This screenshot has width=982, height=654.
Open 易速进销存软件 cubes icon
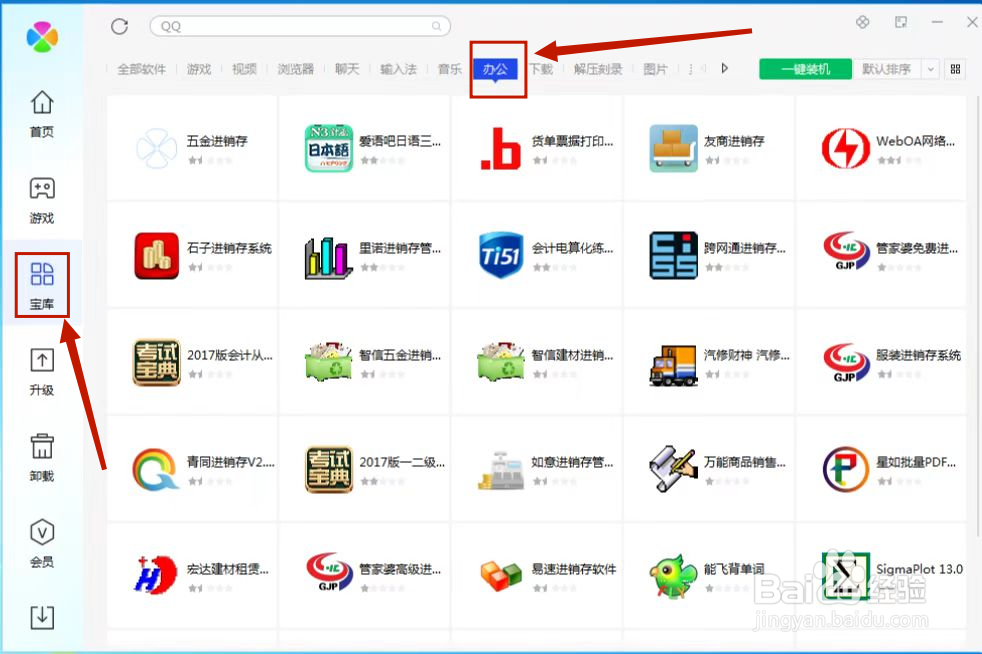(500, 576)
